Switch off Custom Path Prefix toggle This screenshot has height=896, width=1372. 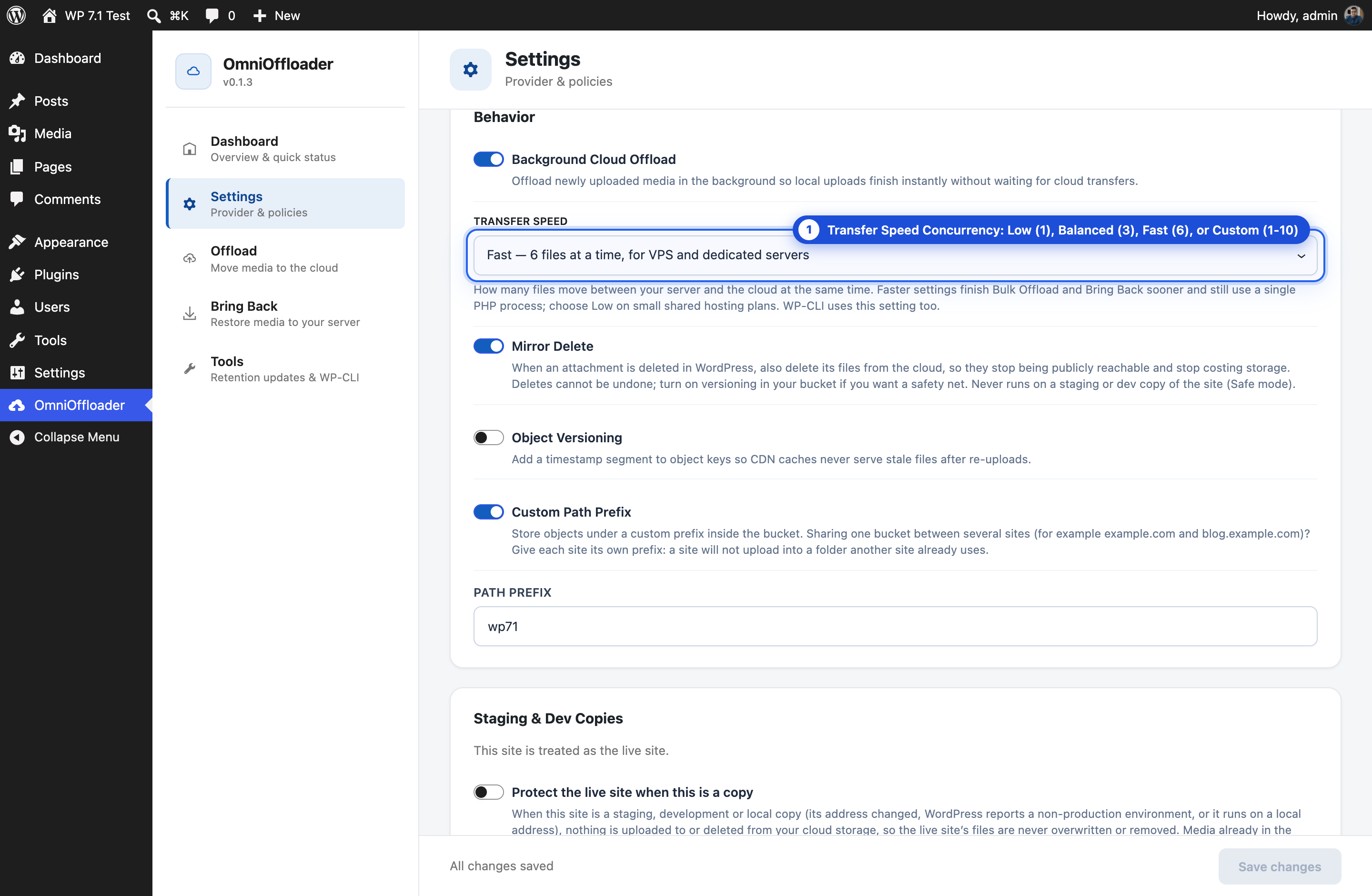point(488,512)
